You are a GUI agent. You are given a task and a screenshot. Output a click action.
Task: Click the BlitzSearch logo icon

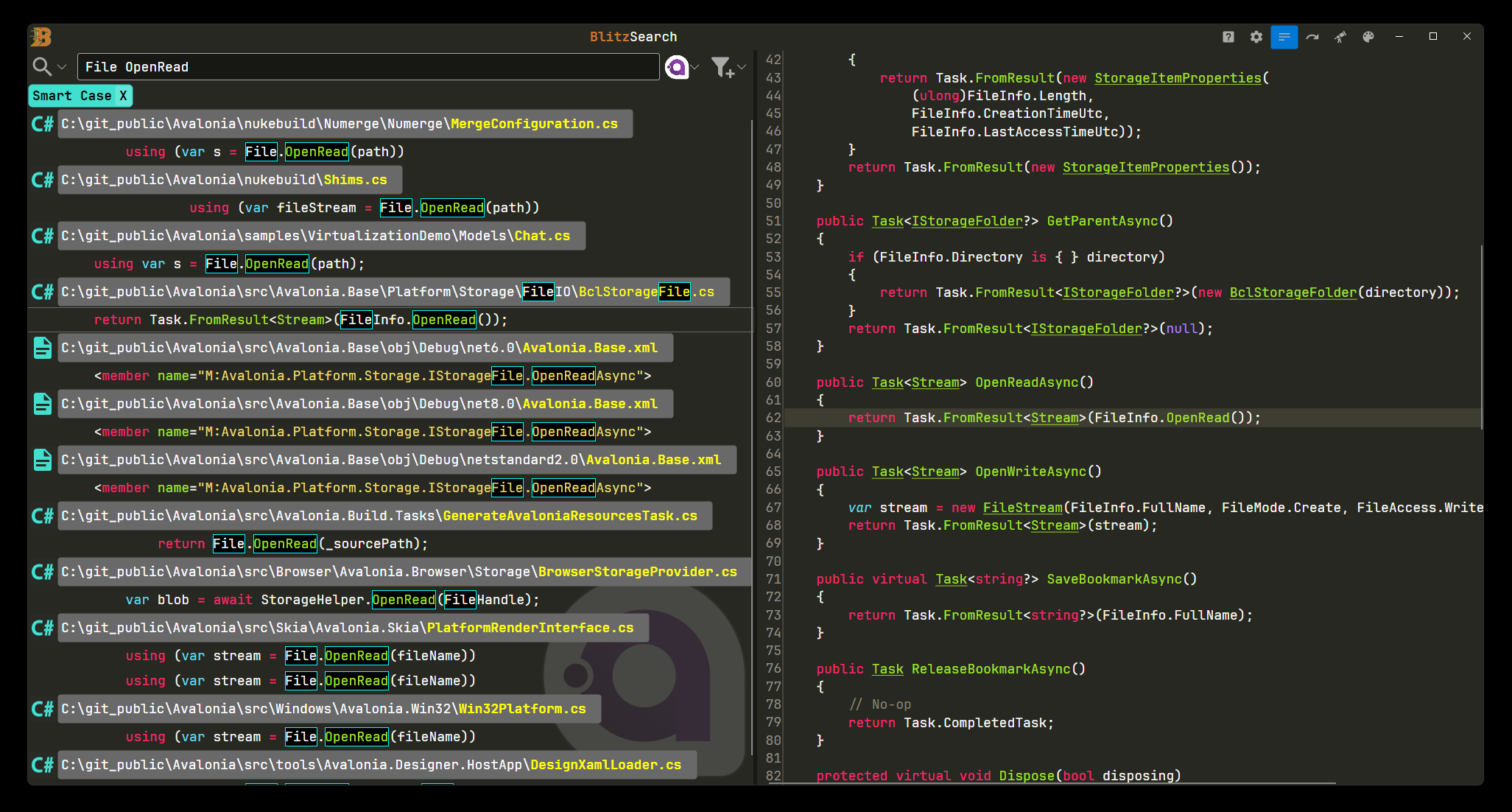pyautogui.click(x=41, y=37)
